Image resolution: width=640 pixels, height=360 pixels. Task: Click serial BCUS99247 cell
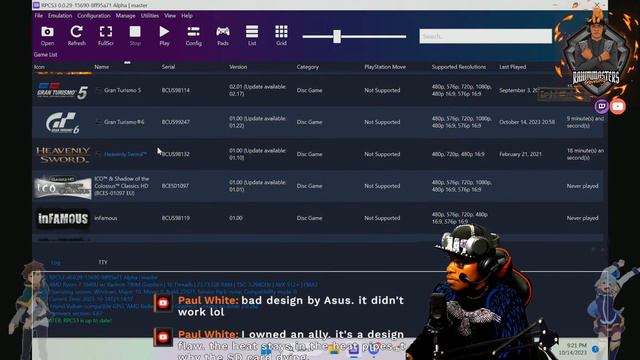(x=176, y=122)
